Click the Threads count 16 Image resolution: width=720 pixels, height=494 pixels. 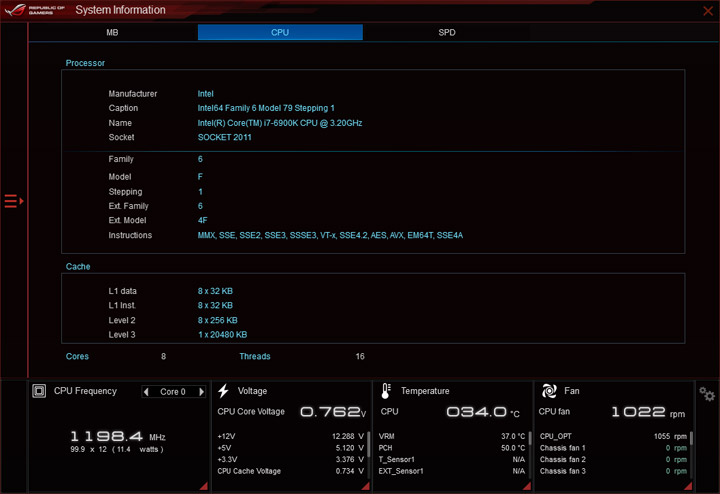(x=360, y=356)
